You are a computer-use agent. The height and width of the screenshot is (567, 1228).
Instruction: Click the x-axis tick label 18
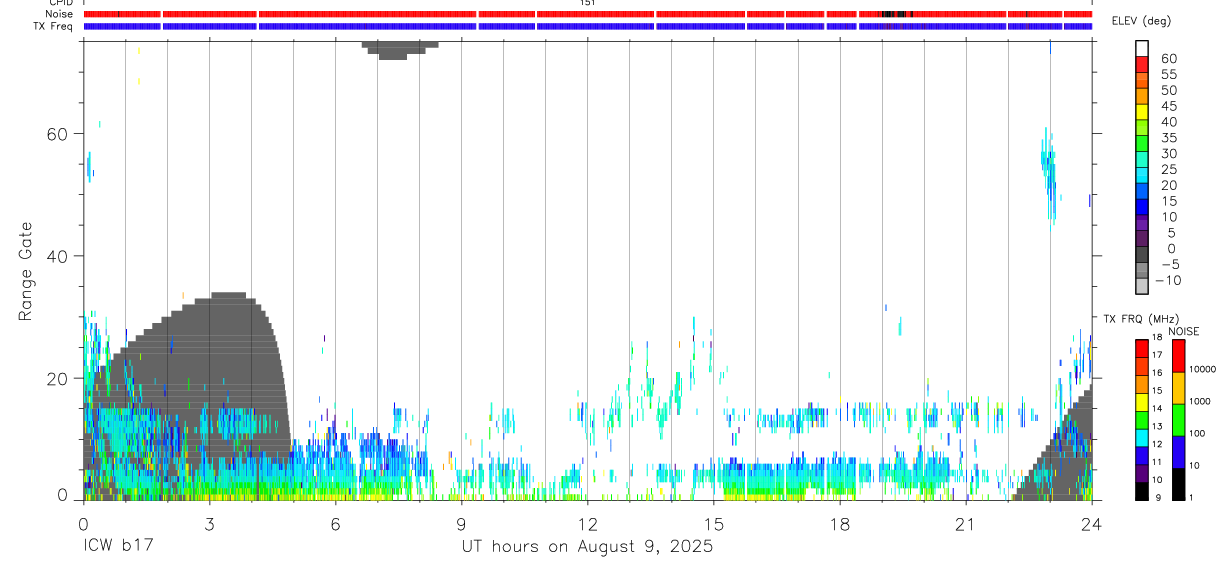(x=839, y=524)
